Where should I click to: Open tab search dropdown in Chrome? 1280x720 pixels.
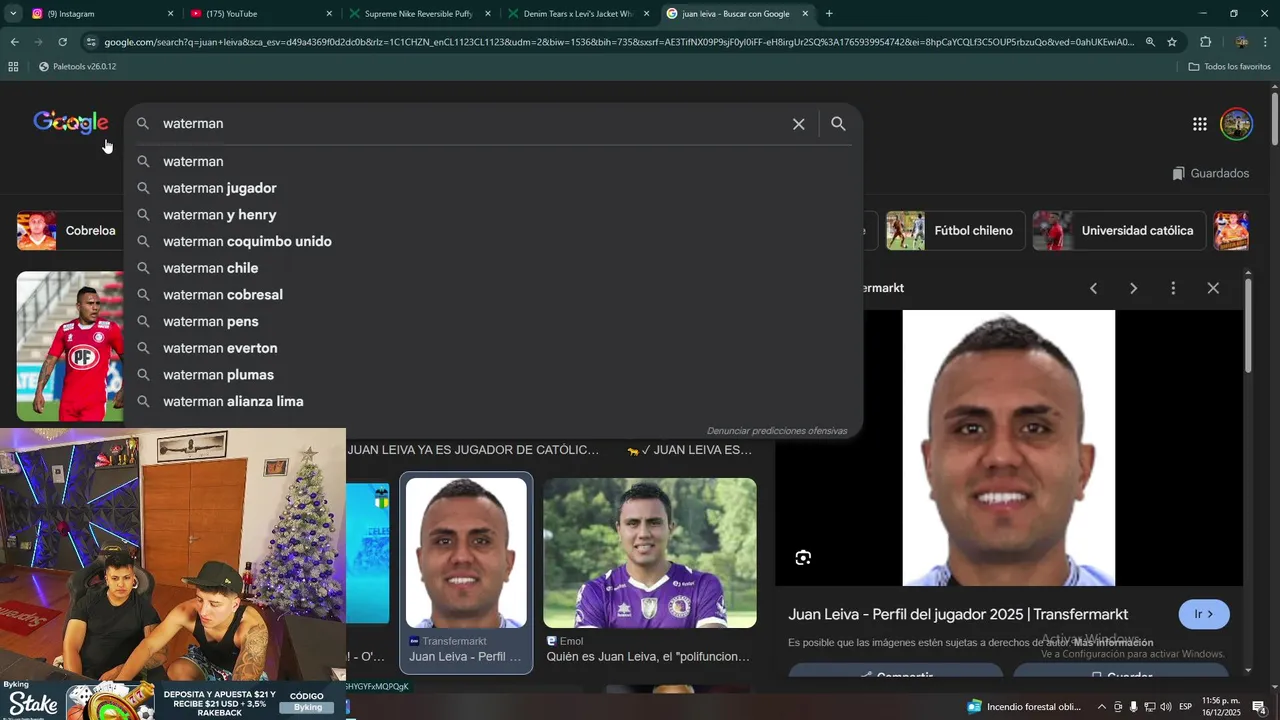pos(13,14)
